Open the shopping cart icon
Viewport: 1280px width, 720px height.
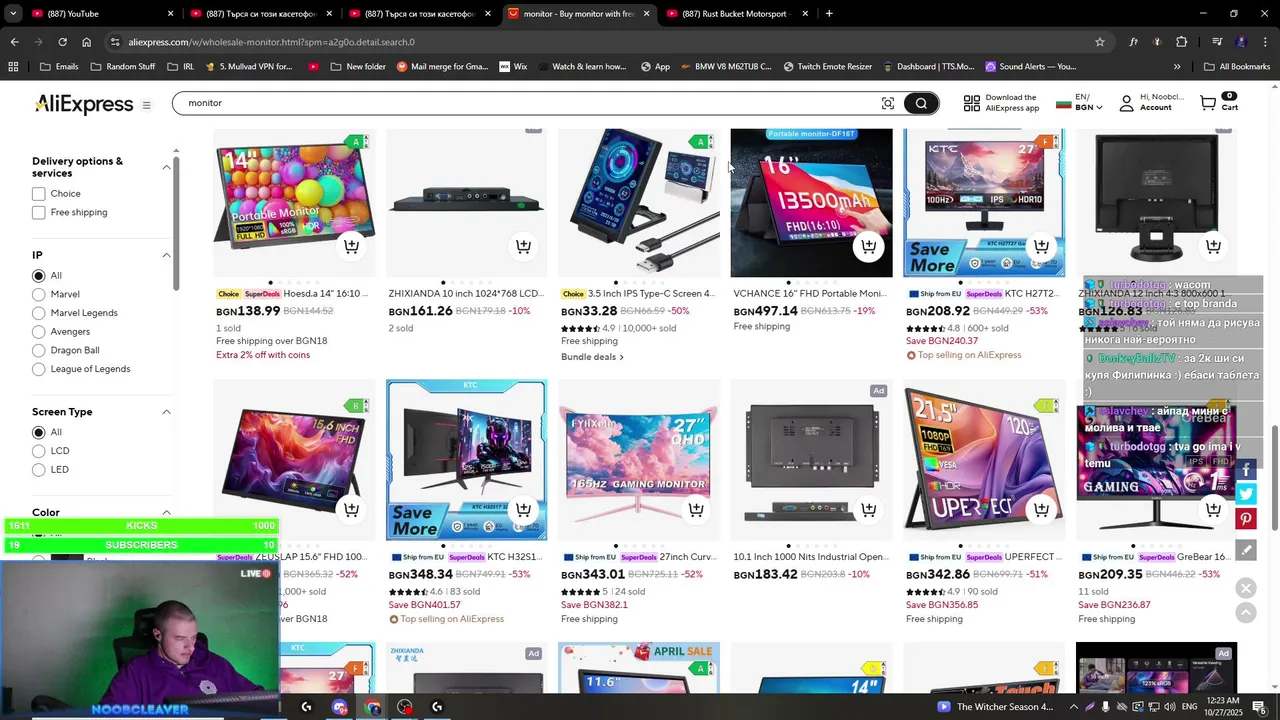point(1208,103)
